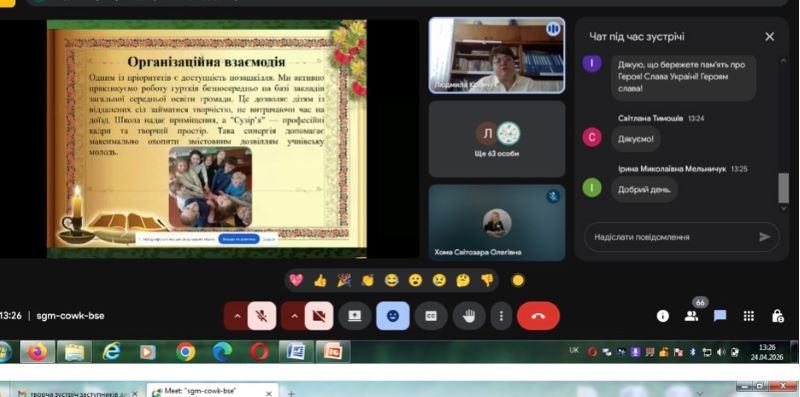Show the participants list icon
This screenshot has height=397, width=800.
(691, 316)
